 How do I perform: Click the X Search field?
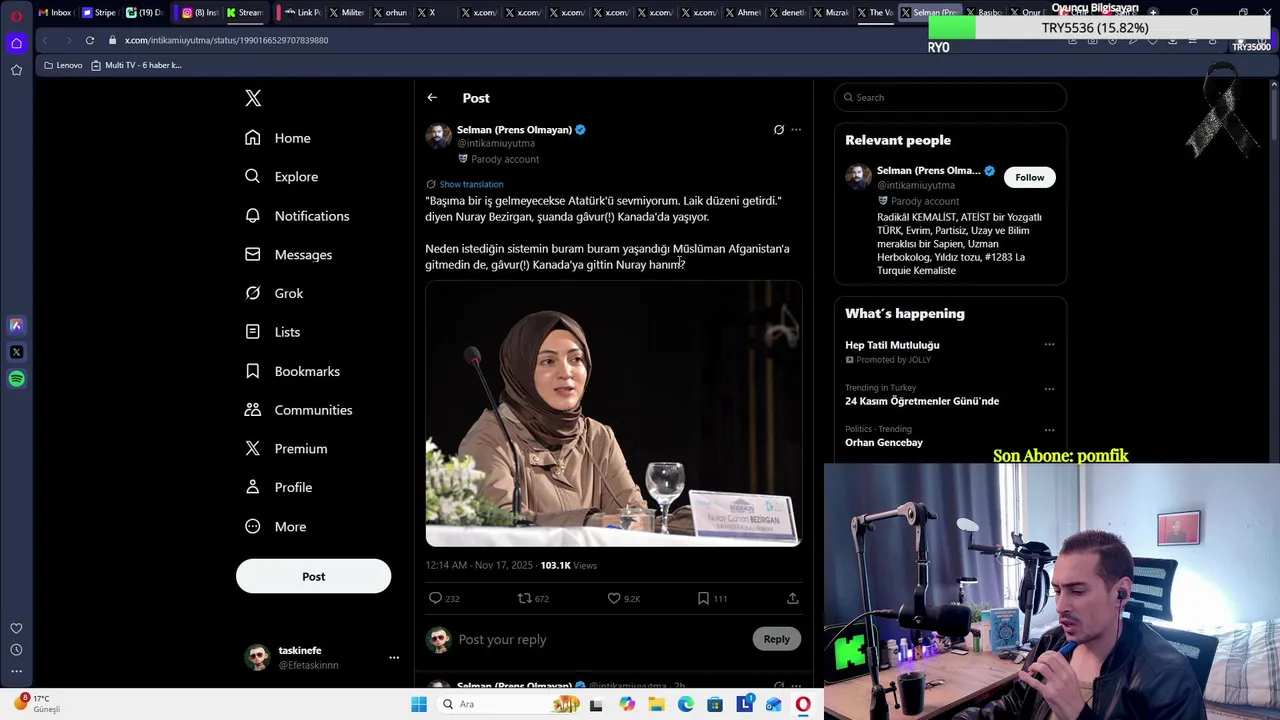(950, 97)
